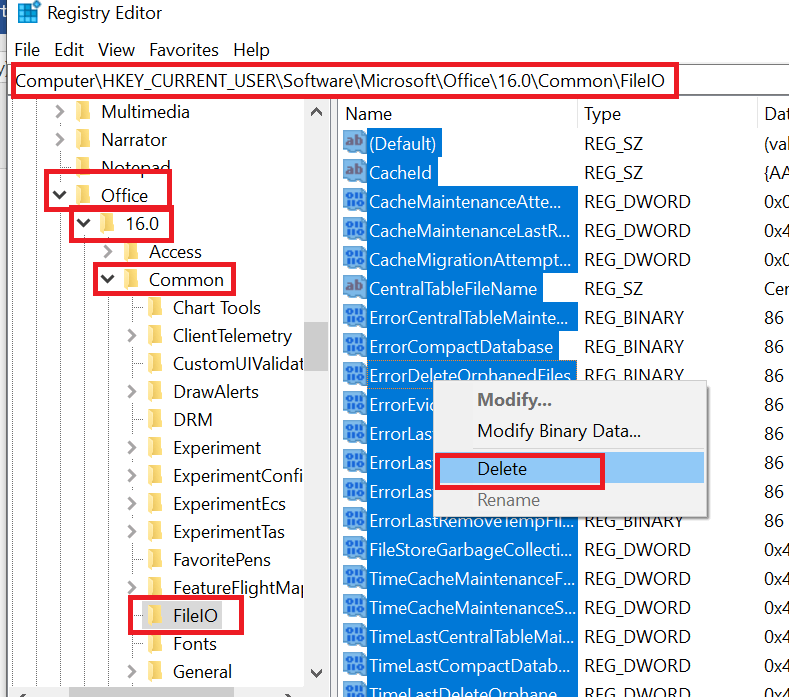Click the CentralTableFileName value name
The width and height of the screenshot is (789, 697).
point(453,289)
